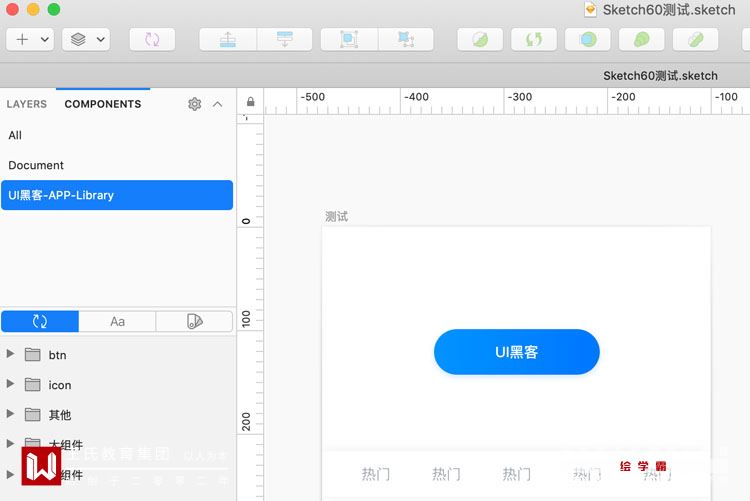This screenshot has height=501, width=750.
Task: Select UI黑客-APP-Library in library list
Action: [x=117, y=195]
